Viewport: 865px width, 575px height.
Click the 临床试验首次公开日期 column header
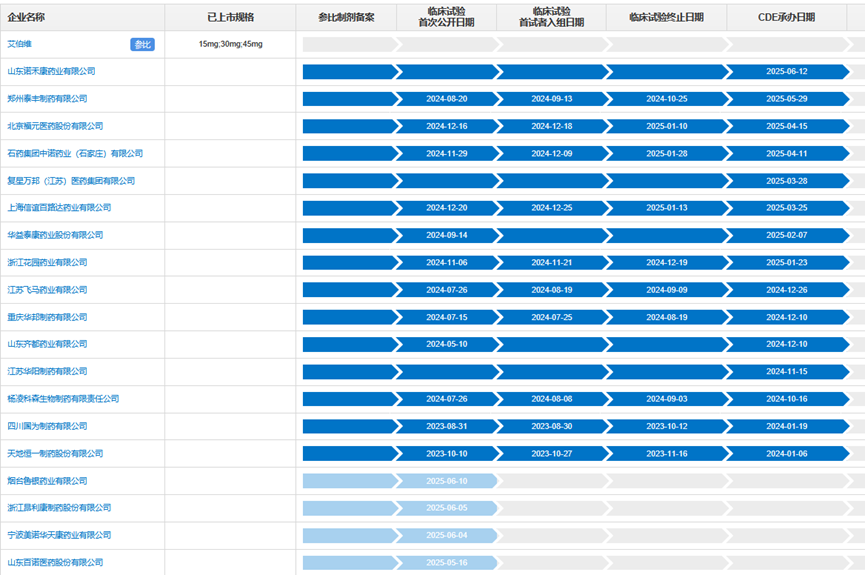[x=446, y=17]
